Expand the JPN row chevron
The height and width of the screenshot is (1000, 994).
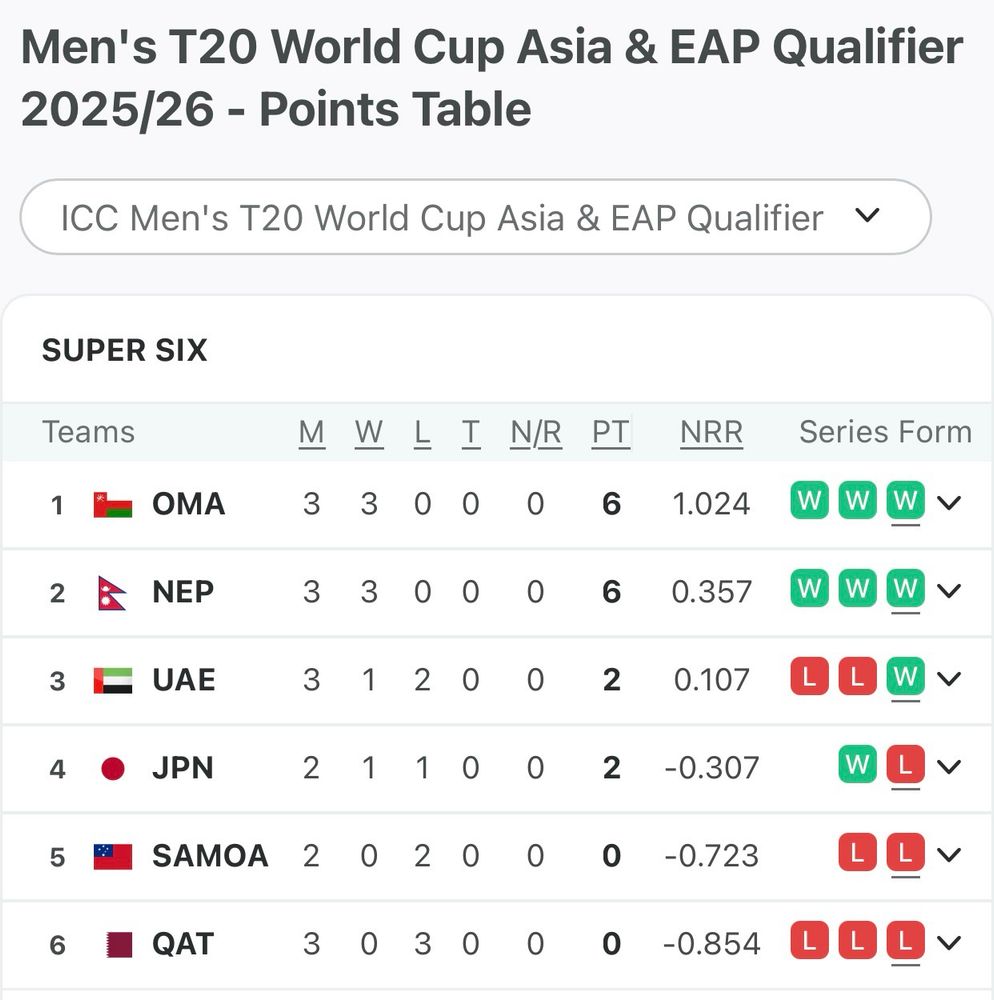pyautogui.click(x=948, y=767)
